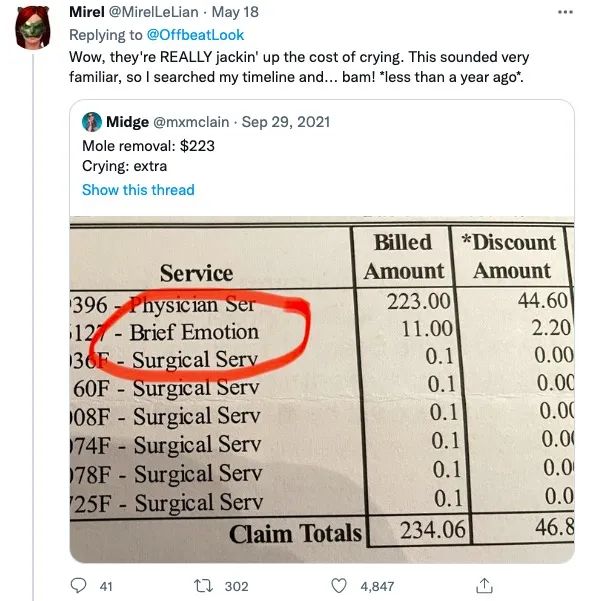Image resolution: width=591 pixels, height=601 pixels.
Task: Click the 4,847 likes count
Action: (377, 586)
